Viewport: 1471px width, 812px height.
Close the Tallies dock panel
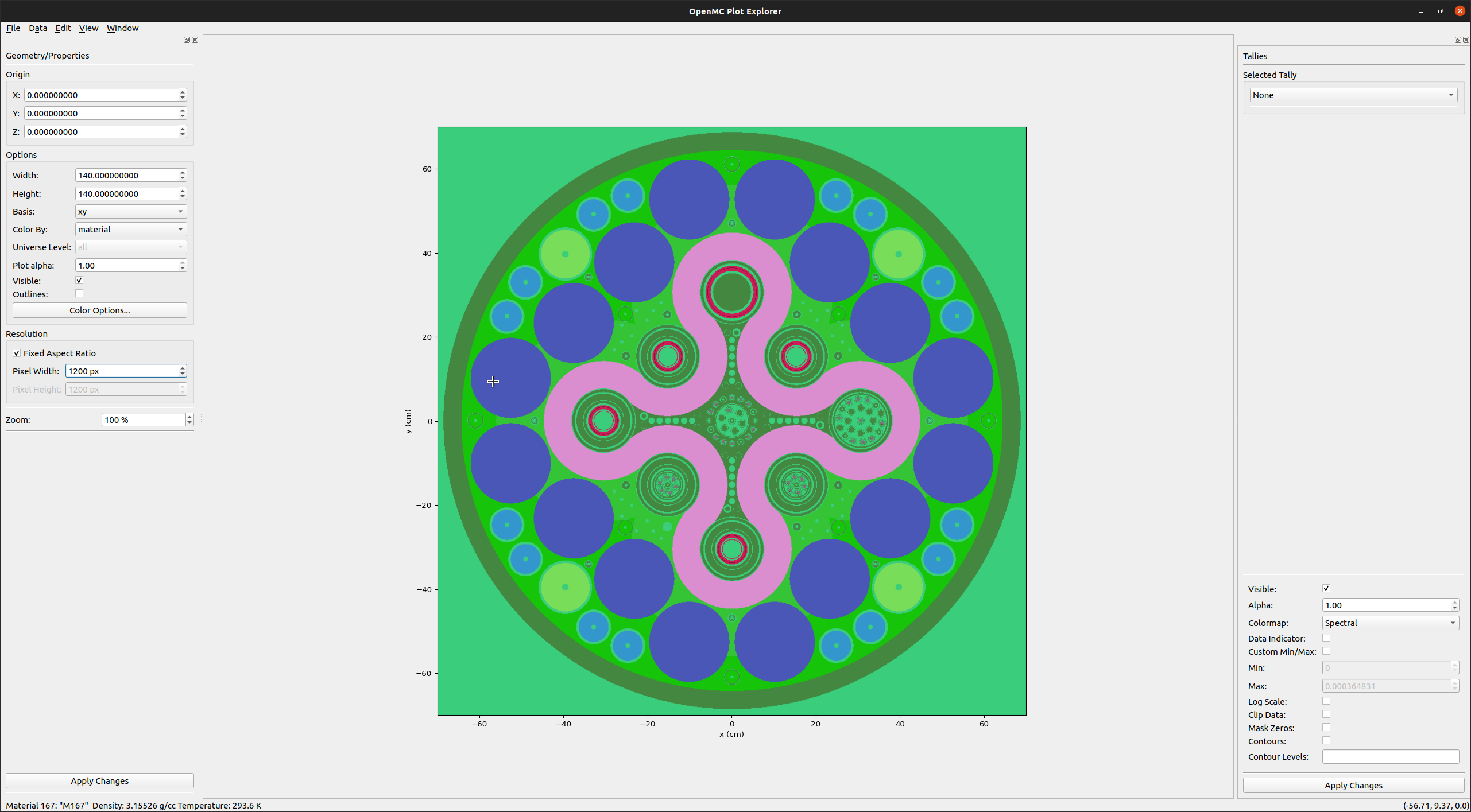pos(1466,40)
